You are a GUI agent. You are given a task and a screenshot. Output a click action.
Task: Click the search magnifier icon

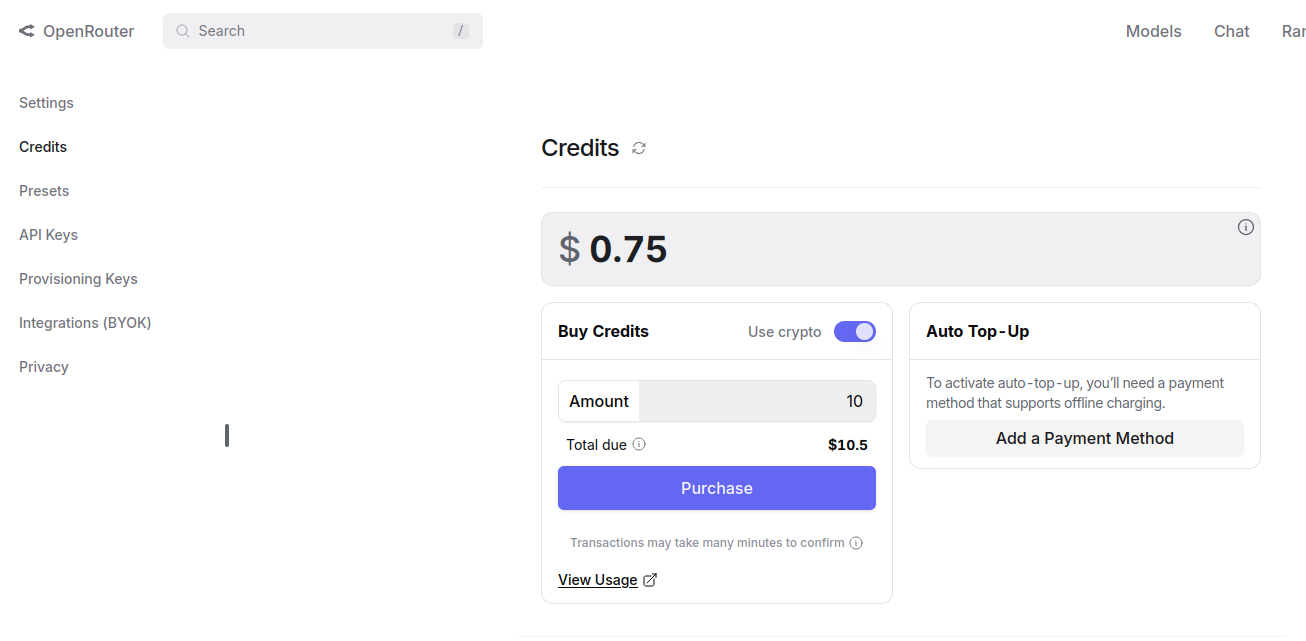(183, 31)
